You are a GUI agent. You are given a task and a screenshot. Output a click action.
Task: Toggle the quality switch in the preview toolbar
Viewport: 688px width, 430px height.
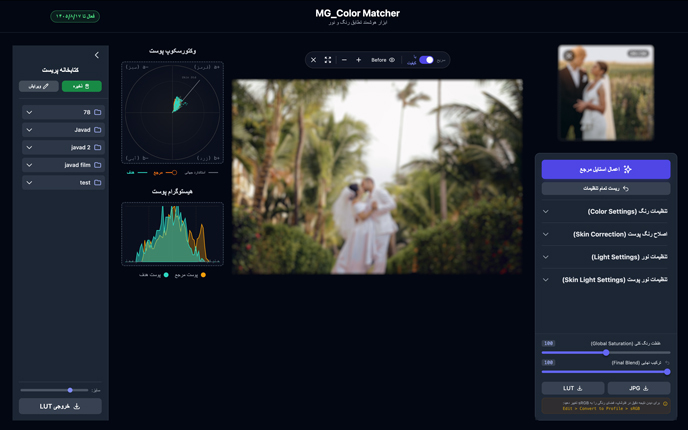(x=426, y=60)
